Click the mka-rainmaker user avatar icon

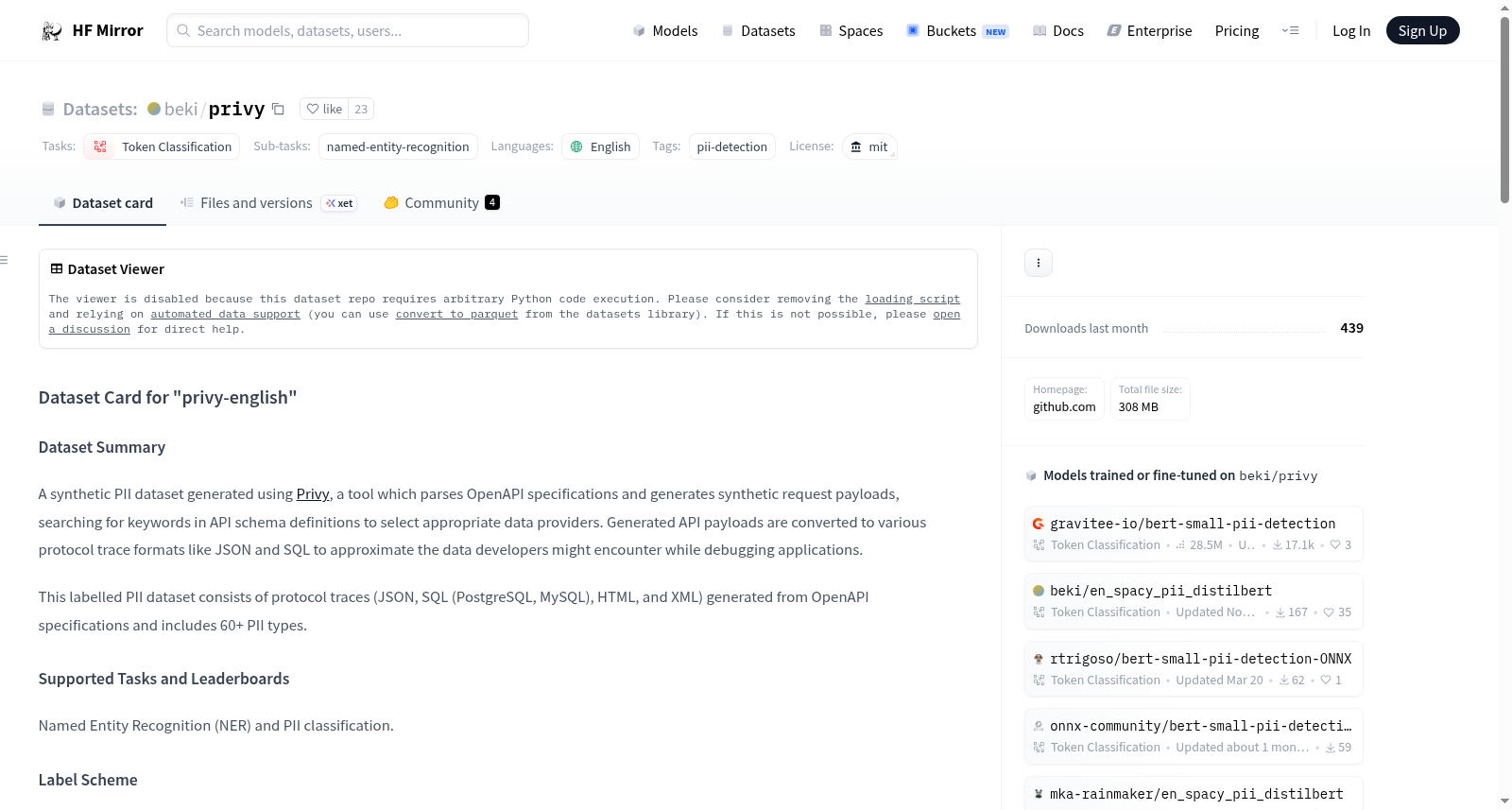1039,794
